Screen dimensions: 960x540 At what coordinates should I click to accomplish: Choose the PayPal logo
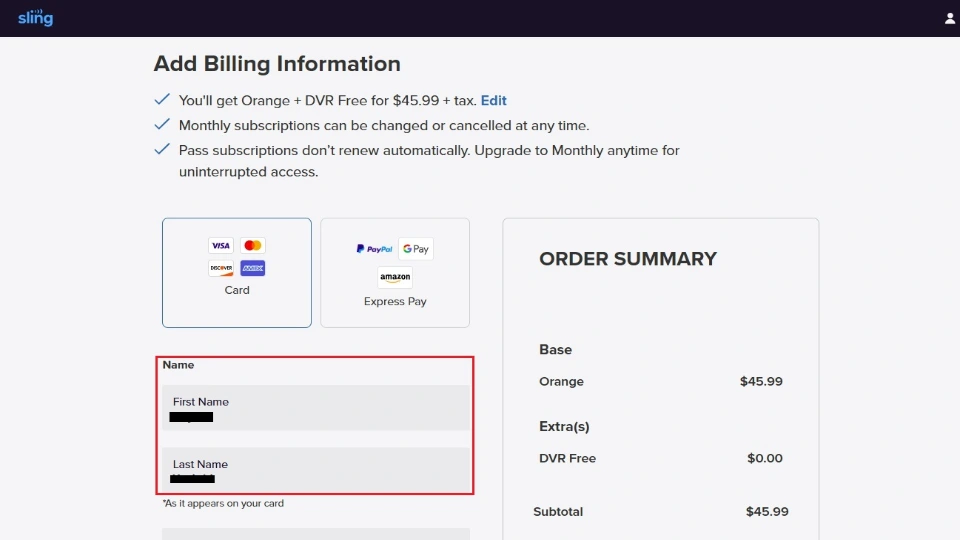coord(375,249)
